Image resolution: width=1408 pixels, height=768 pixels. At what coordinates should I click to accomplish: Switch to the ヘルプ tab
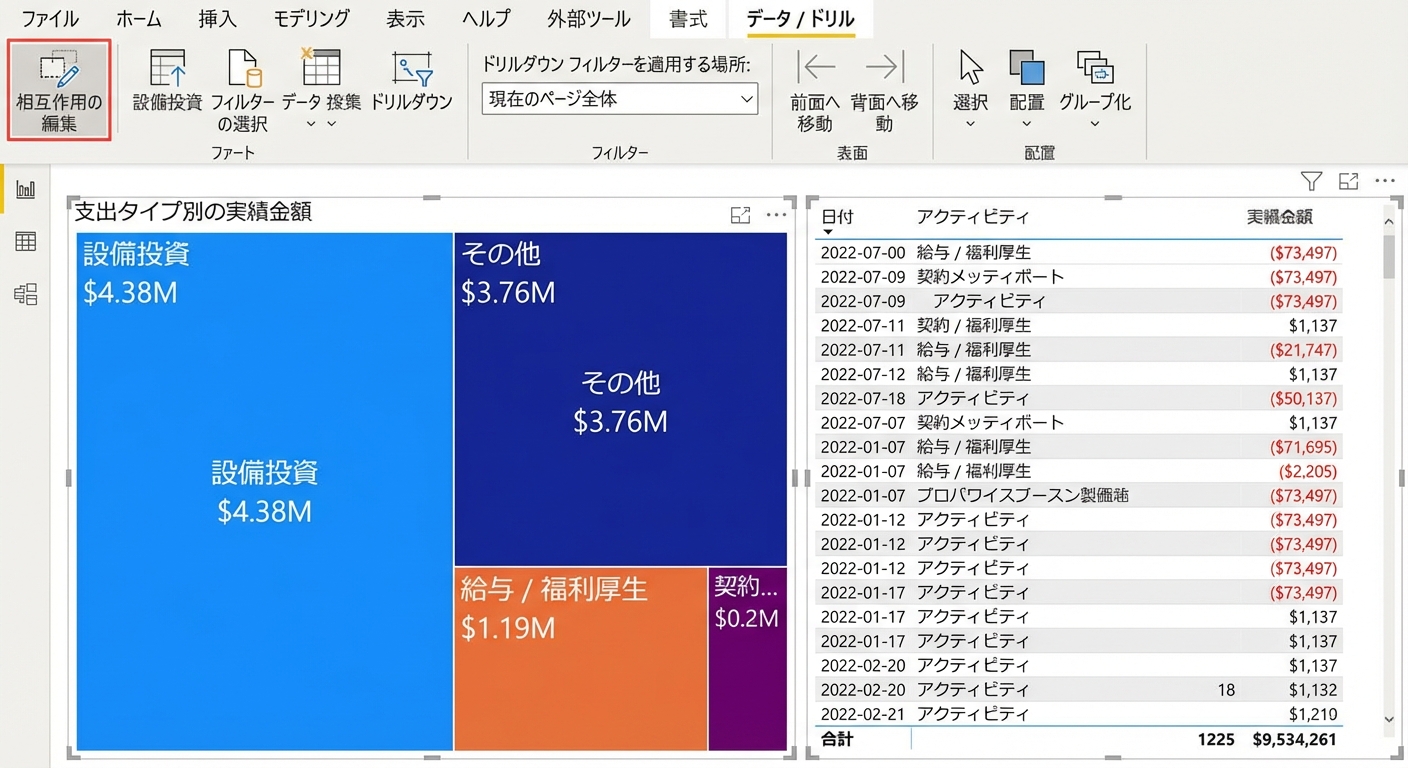(x=486, y=19)
